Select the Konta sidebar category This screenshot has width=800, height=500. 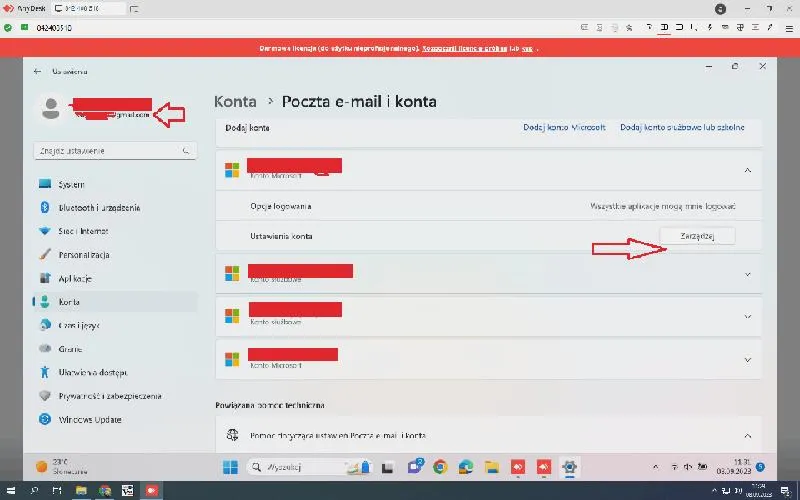pyautogui.click(x=115, y=302)
